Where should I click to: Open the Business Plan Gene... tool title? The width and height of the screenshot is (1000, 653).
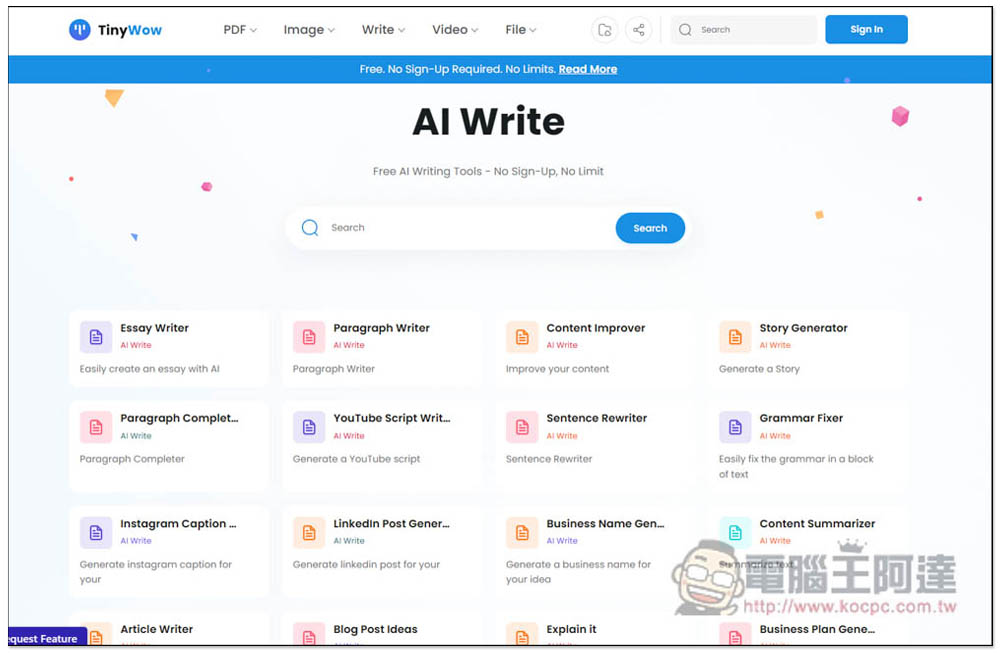point(817,629)
